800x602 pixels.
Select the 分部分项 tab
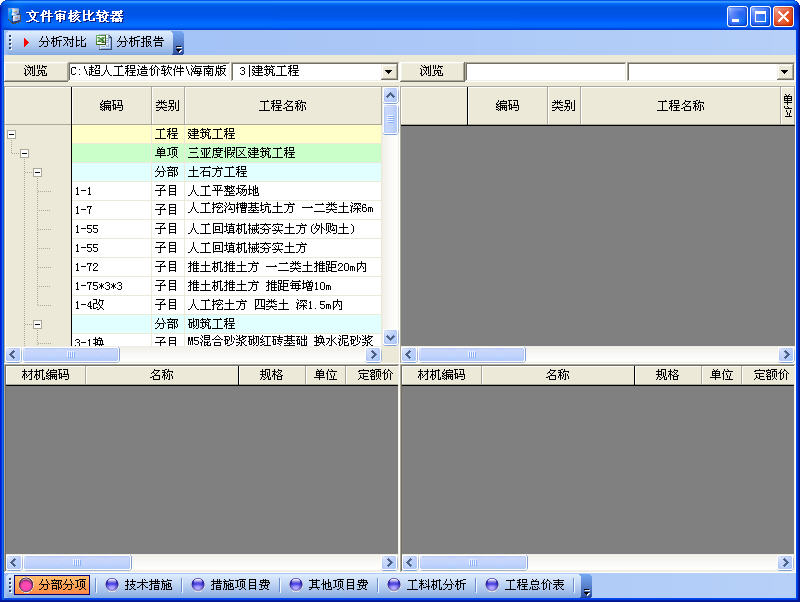point(53,584)
